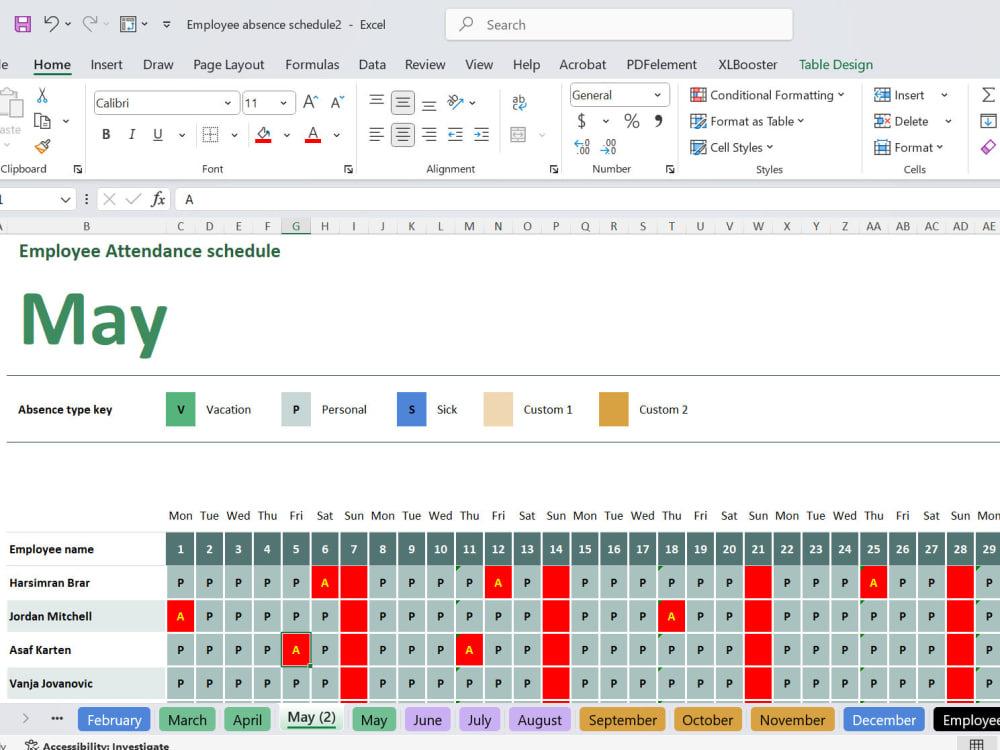Open the Calibri font name dropdown
Image resolution: width=1000 pixels, height=750 pixels.
point(228,103)
